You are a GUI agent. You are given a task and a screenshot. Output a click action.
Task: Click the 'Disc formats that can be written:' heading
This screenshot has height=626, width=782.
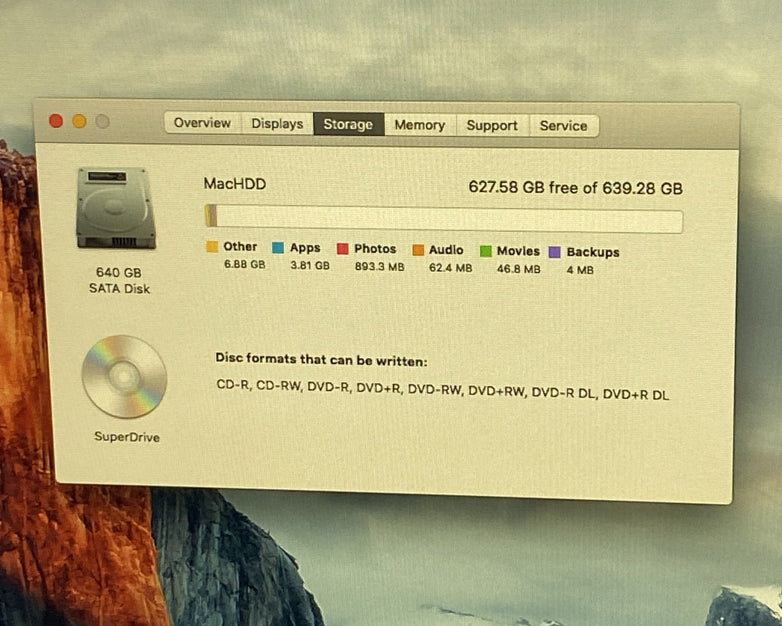(321, 360)
